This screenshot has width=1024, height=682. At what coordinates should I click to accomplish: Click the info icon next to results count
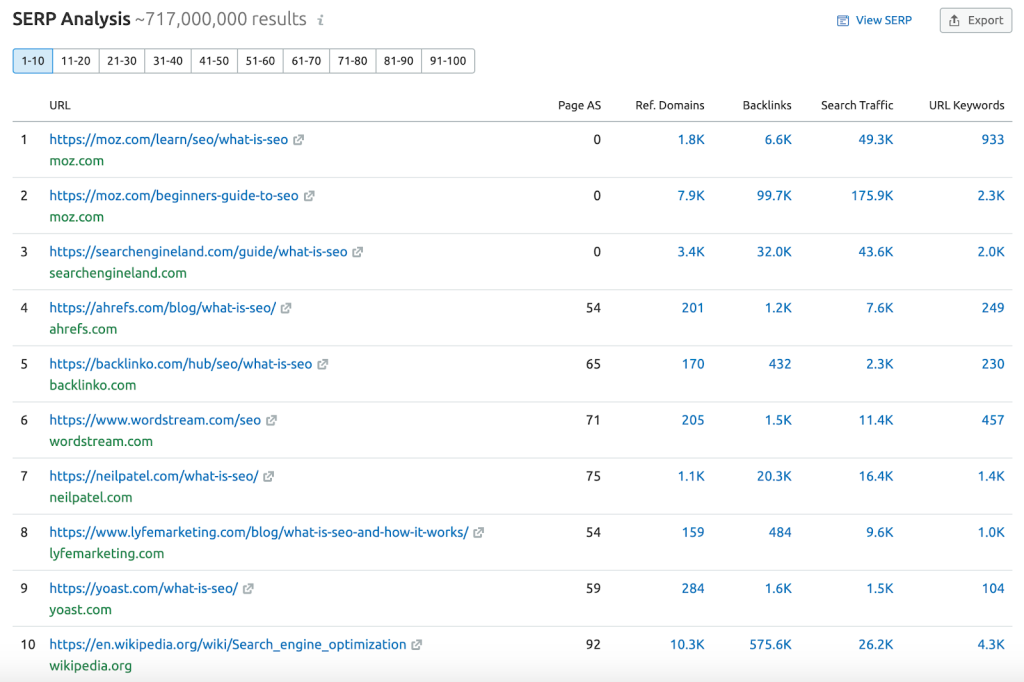point(321,20)
